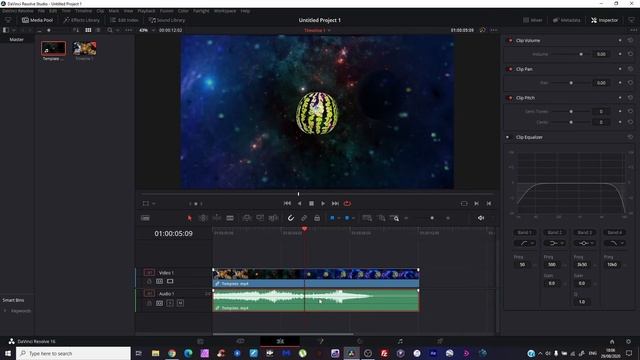This screenshot has width=640, height=360.
Task: Toggle Clip Pitch enable switch
Action: (x=510, y=98)
